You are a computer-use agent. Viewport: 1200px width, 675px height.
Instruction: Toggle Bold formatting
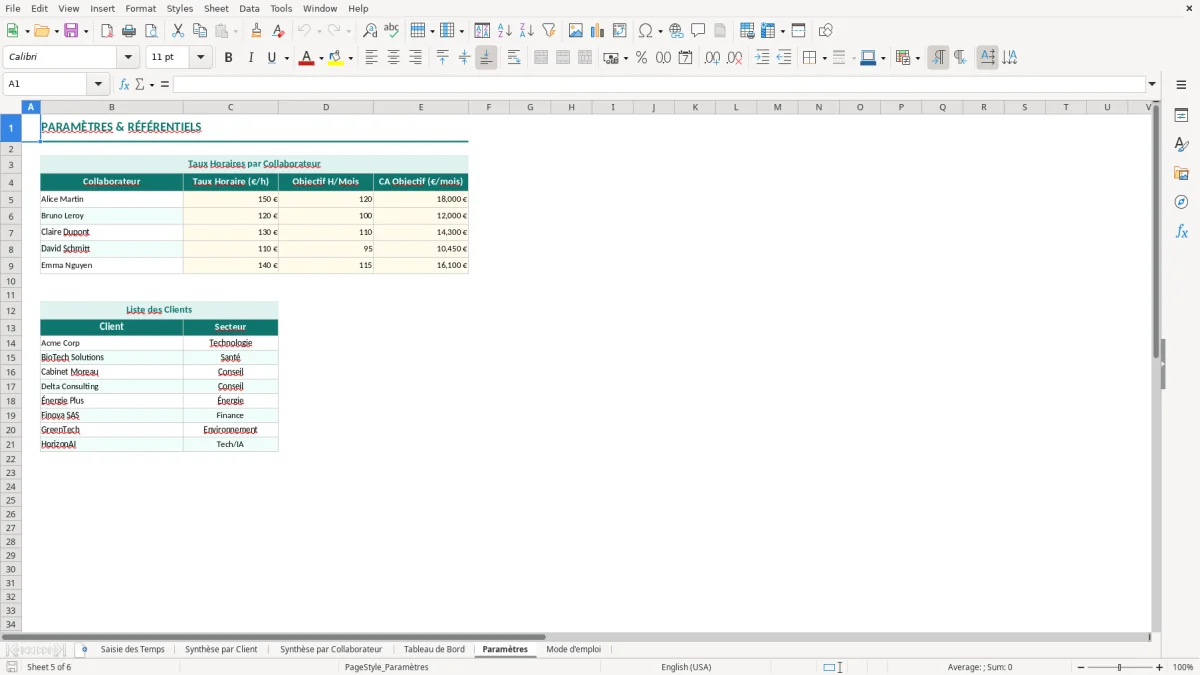(229, 58)
